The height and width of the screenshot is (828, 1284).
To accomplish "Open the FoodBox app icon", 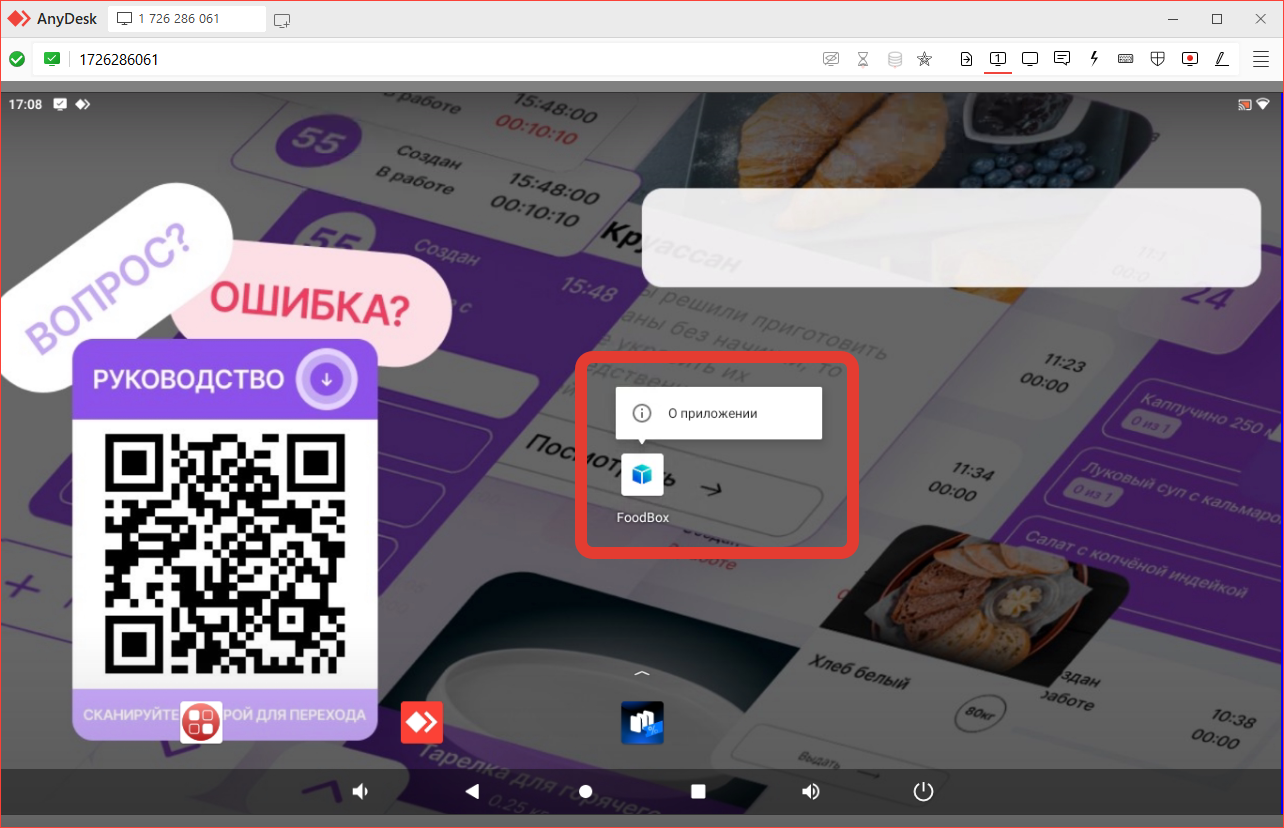I will click(642, 475).
